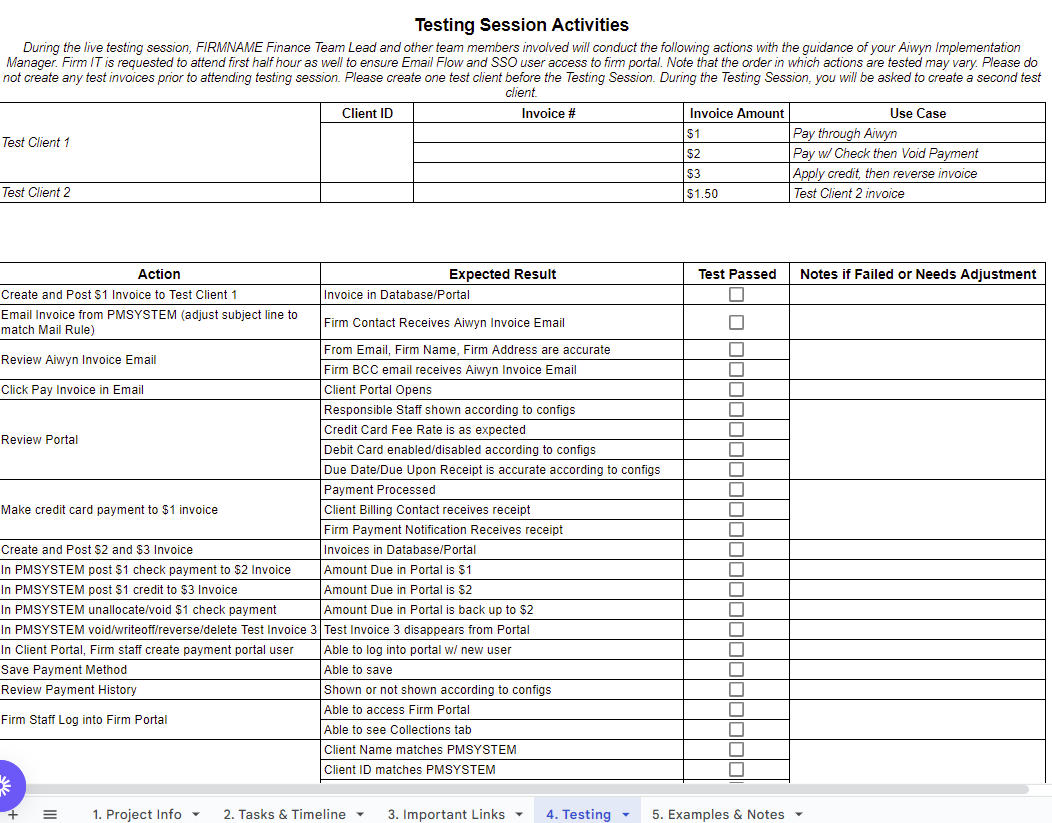Select Invoice # cell for the $2 invoice
Screen dimensions: 1052x823
548,153
